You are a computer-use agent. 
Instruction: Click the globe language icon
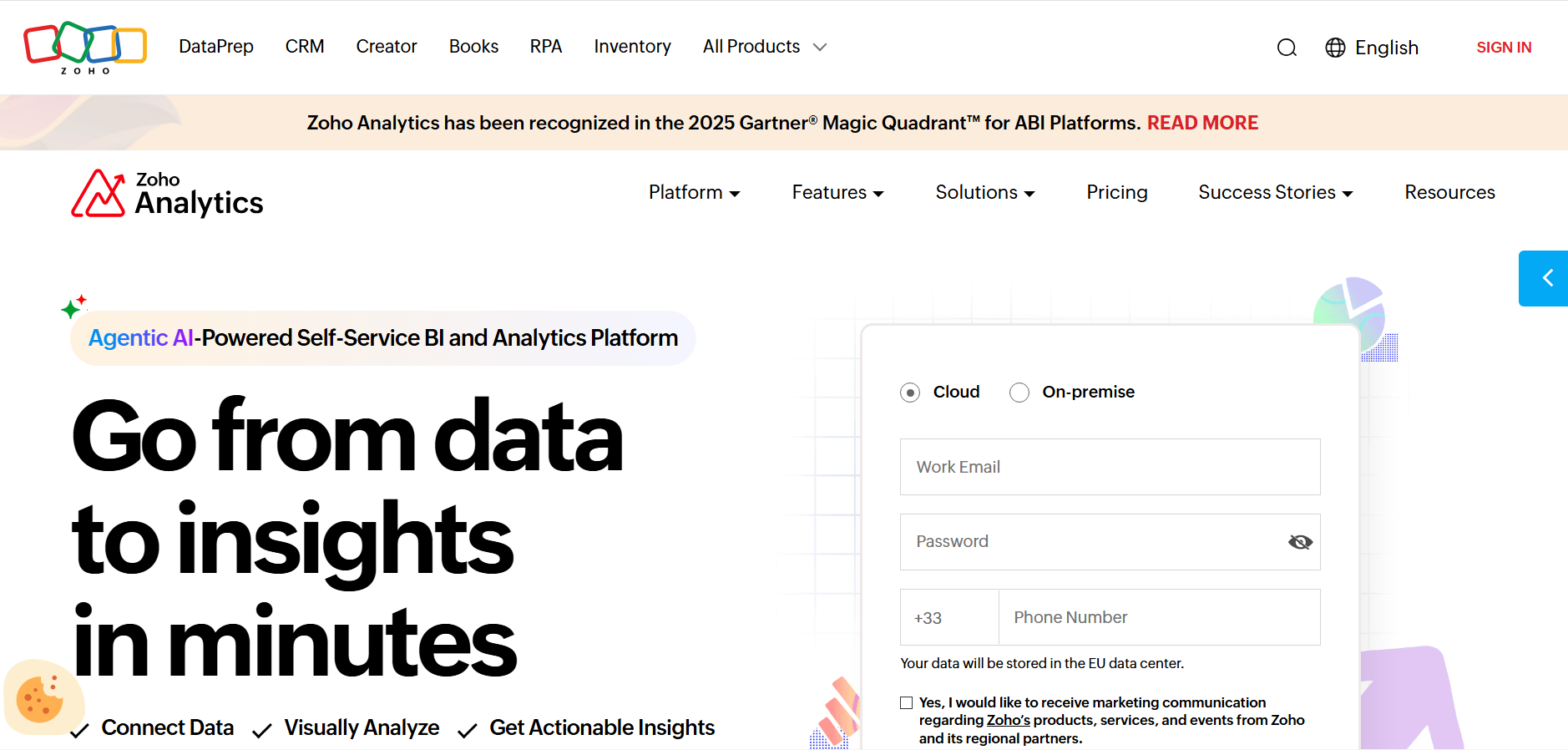click(1335, 48)
